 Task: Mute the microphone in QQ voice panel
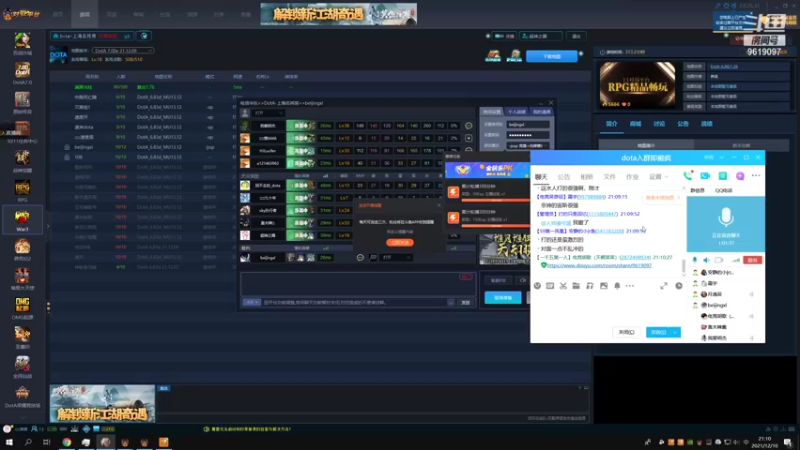[694, 260]
